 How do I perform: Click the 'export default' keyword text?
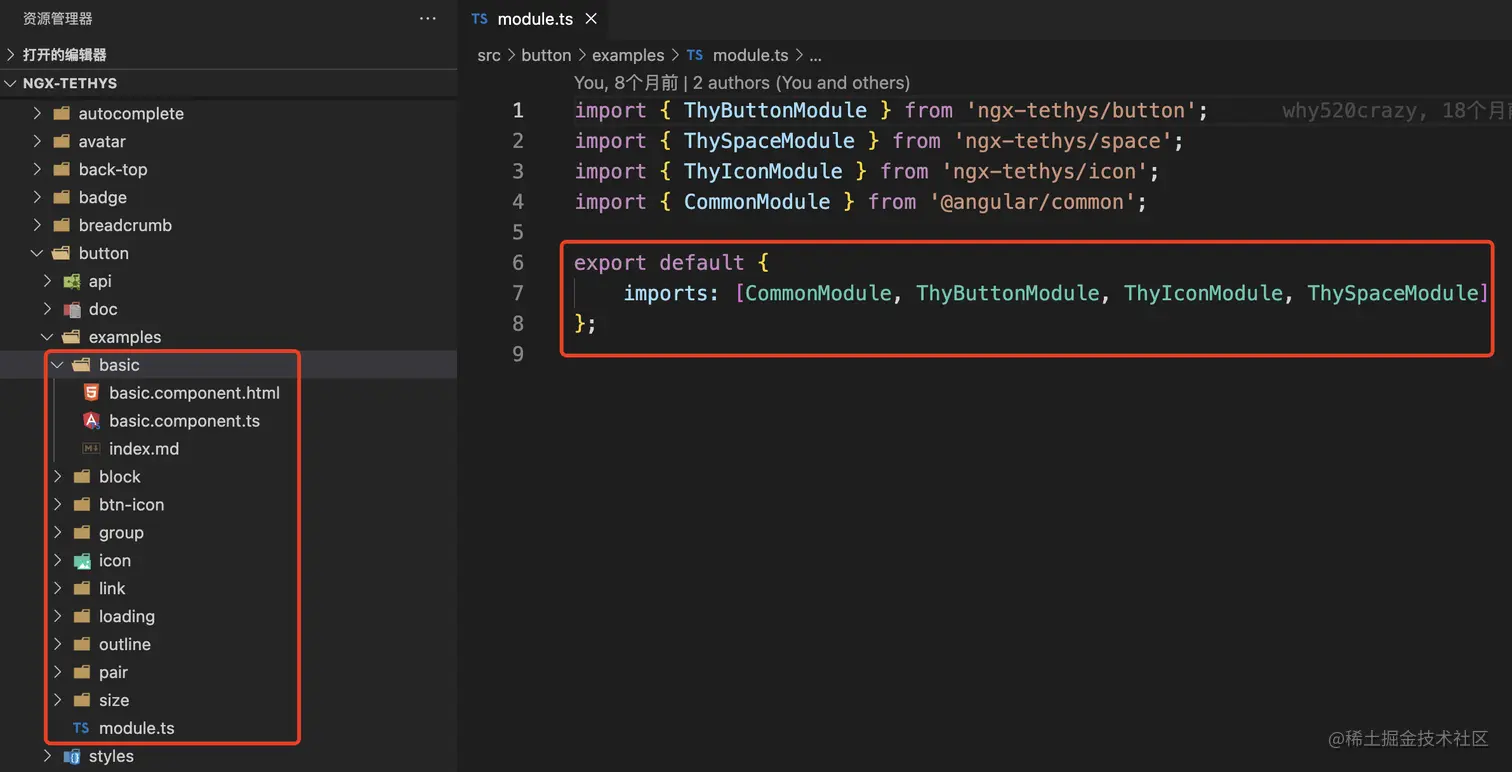coord(659,263)
